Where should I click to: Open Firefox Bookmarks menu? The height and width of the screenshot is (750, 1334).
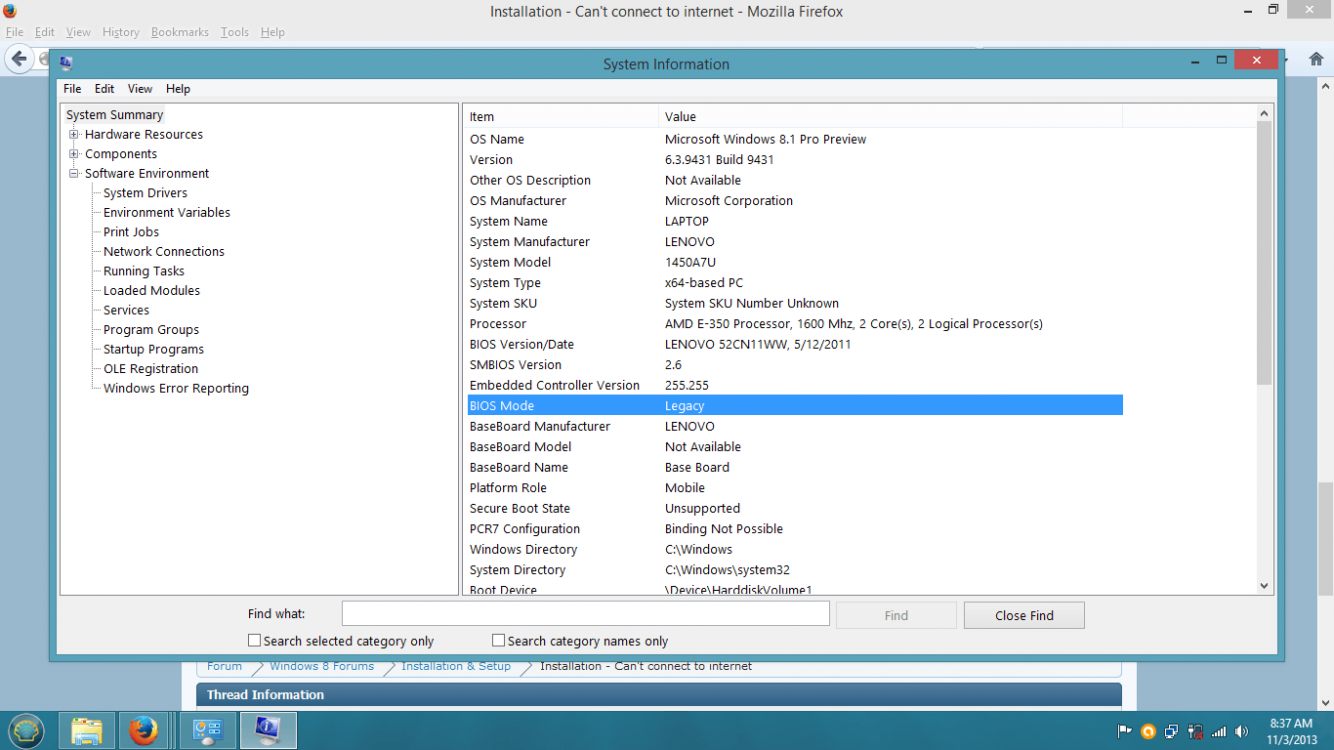[180, 32]
